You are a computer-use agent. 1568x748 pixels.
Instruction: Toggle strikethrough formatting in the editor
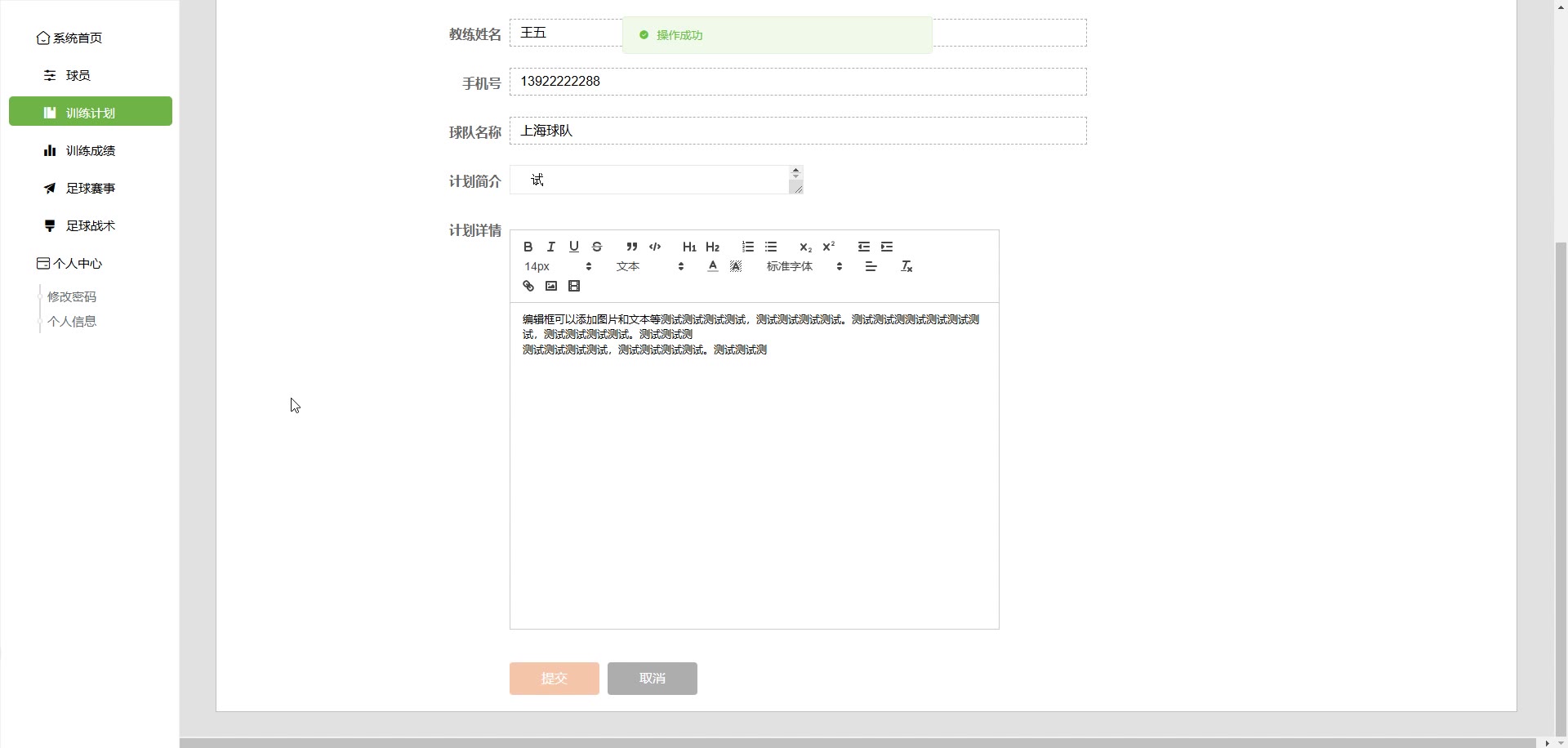click(597, 247)
